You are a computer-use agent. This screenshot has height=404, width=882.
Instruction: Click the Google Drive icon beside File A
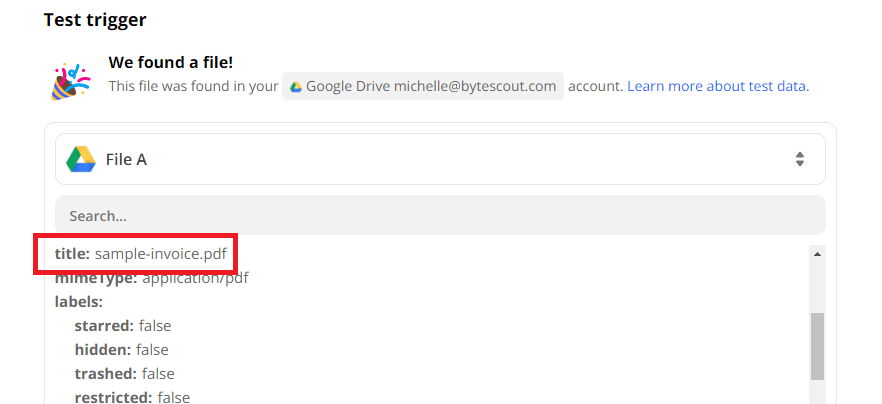(x=80, y=159)
